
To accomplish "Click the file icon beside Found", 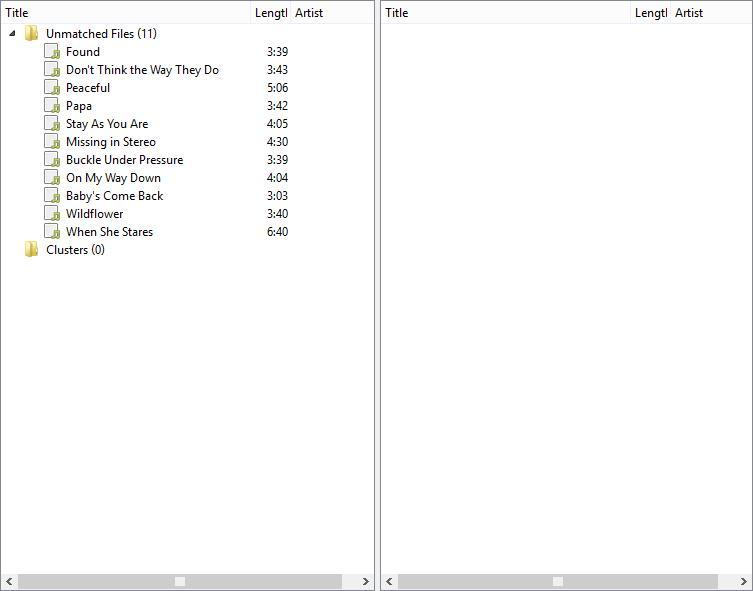I will (x=52, y=51).
